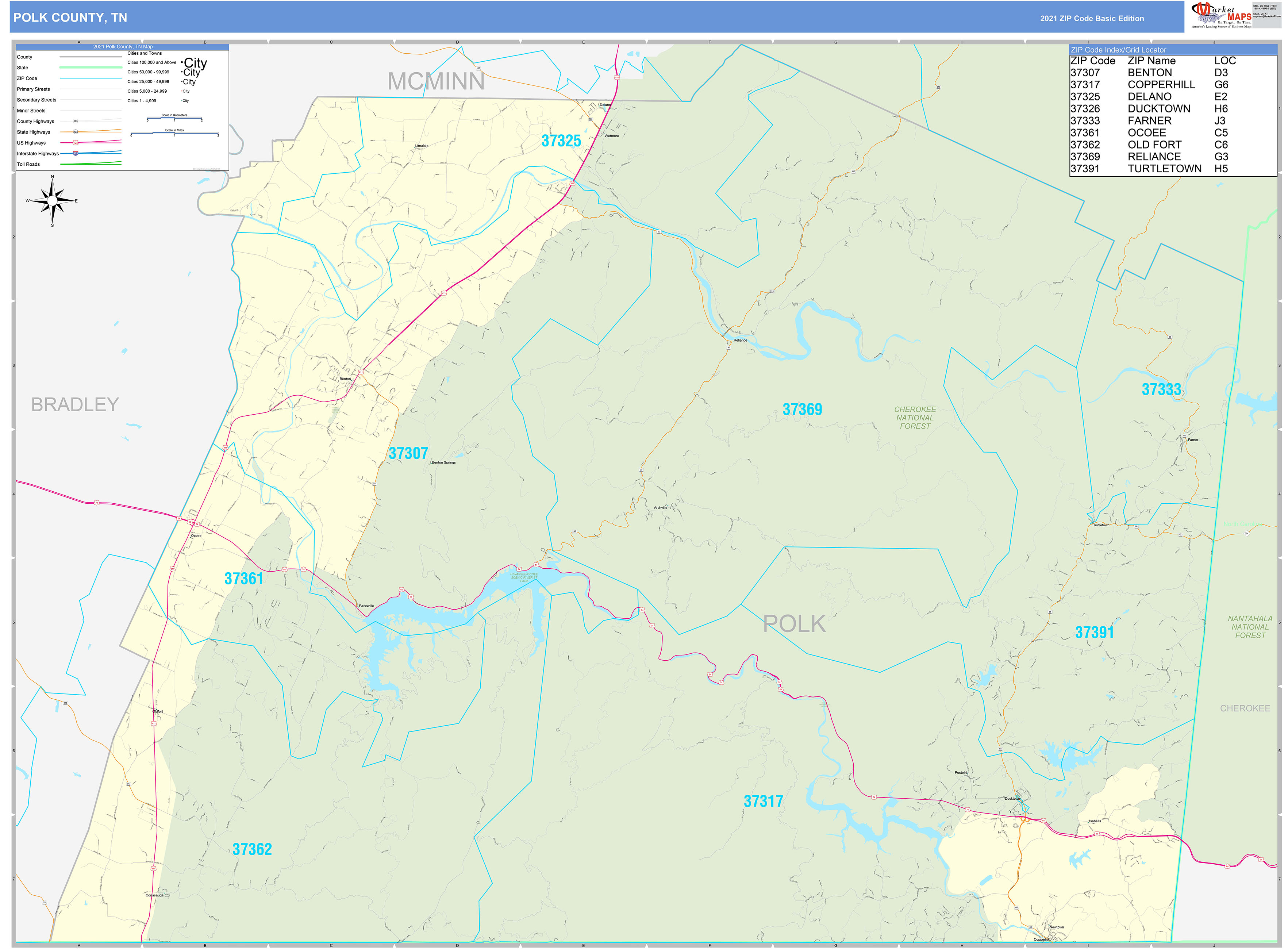Click the Turtletown town label on map
Viewport: 1288px width, 949px height.
[1101, 526]
